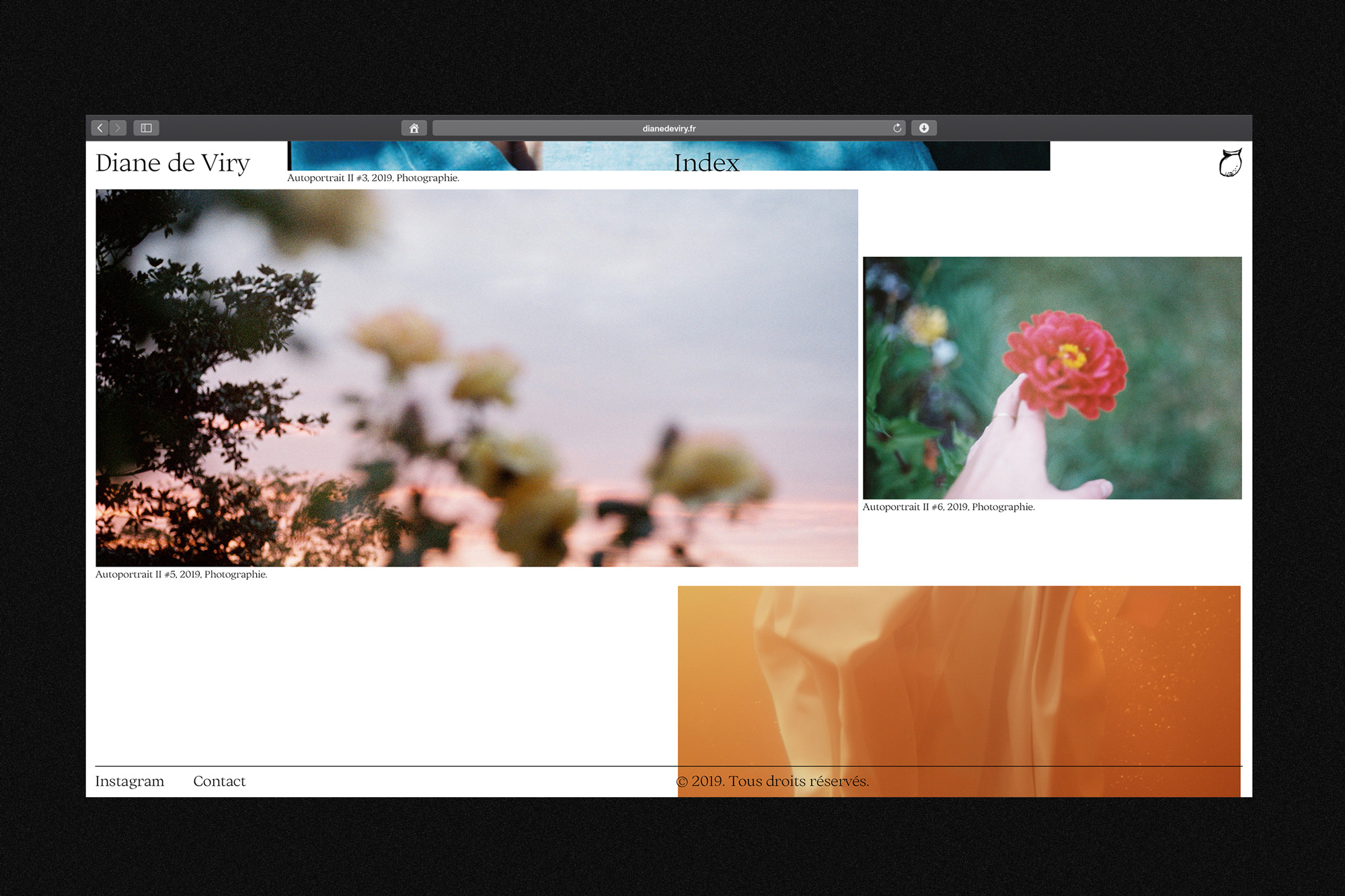Image resolution: width=1345 pixels, height=896 pixels.
Task: Click the lemon logo icon
Action: (x=1229, y=163)
